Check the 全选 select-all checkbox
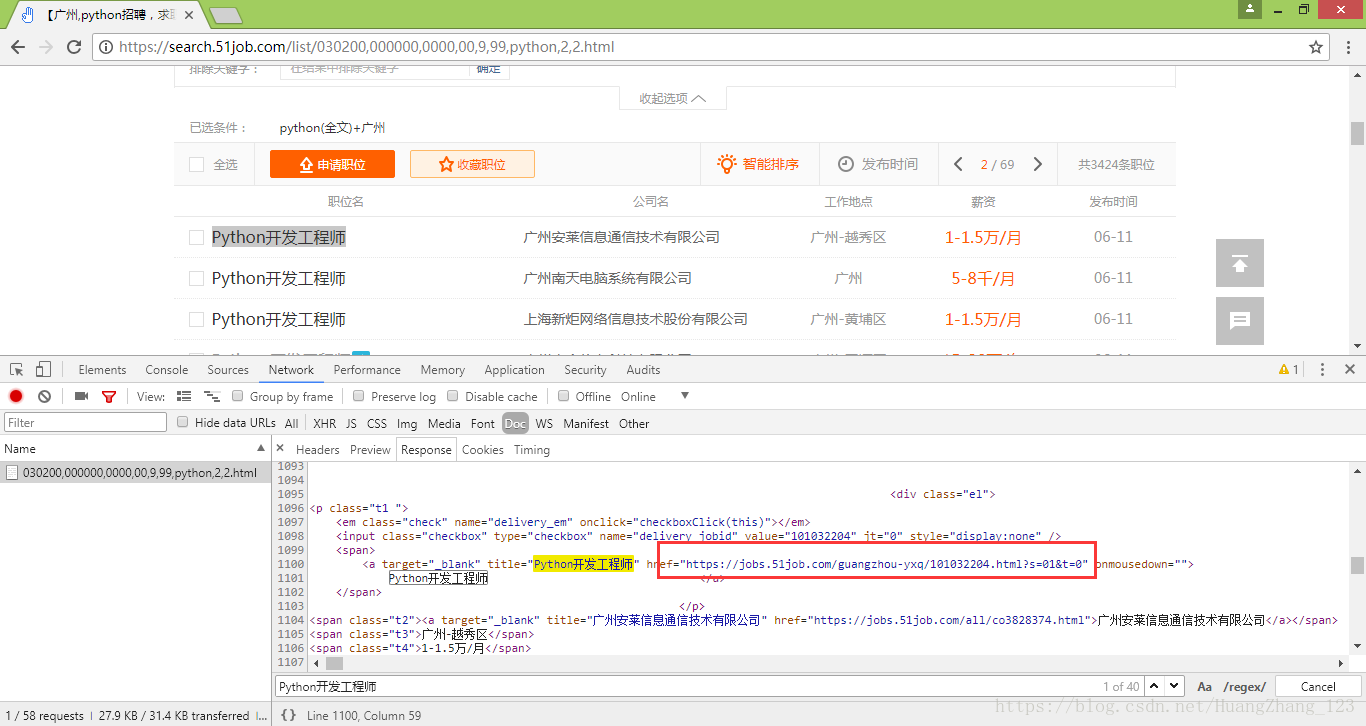This screenshot has height=726, width=1366. (197, 165)
